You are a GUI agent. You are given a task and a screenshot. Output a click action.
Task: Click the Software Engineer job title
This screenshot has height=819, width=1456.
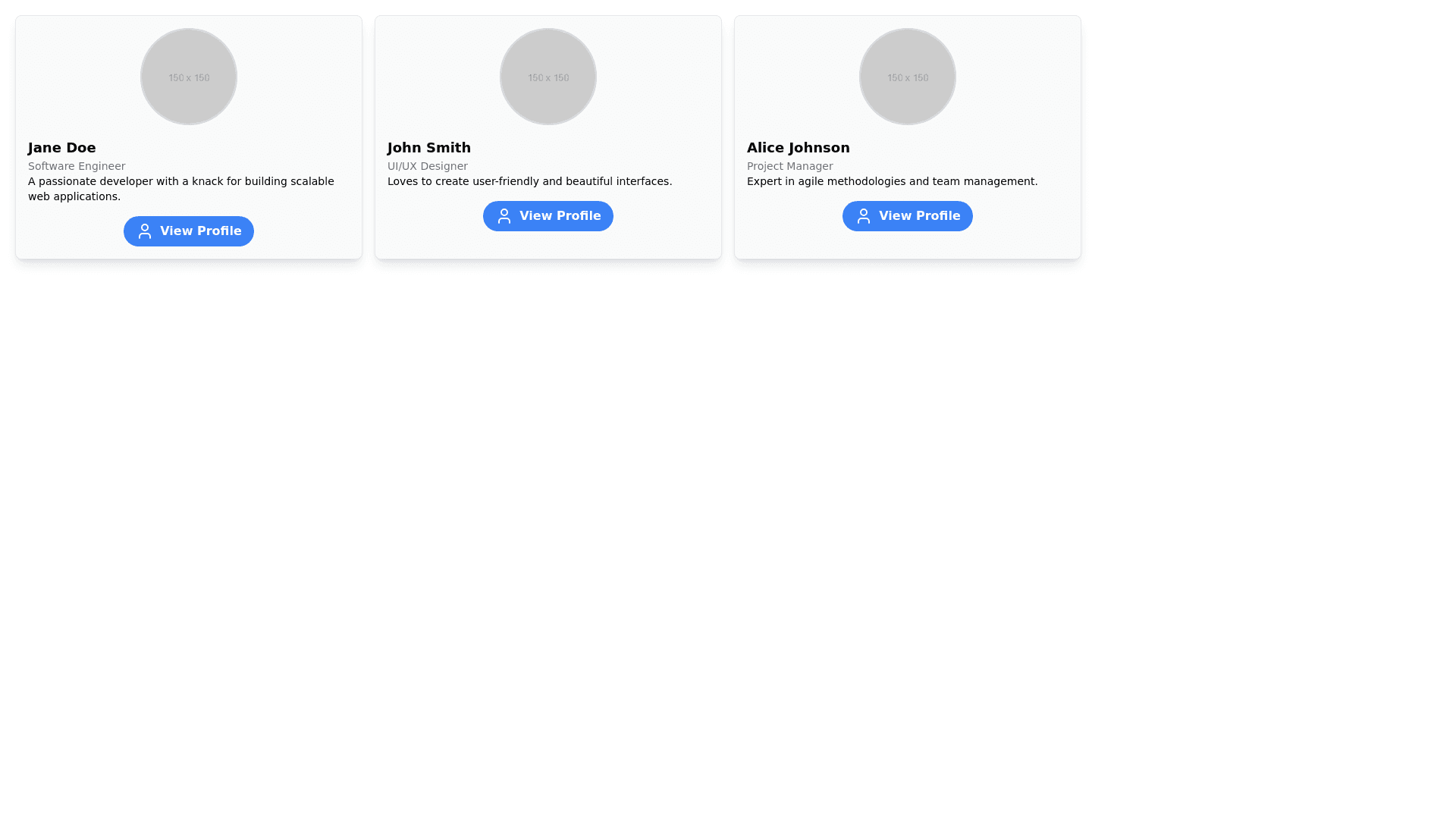[77, 166]
